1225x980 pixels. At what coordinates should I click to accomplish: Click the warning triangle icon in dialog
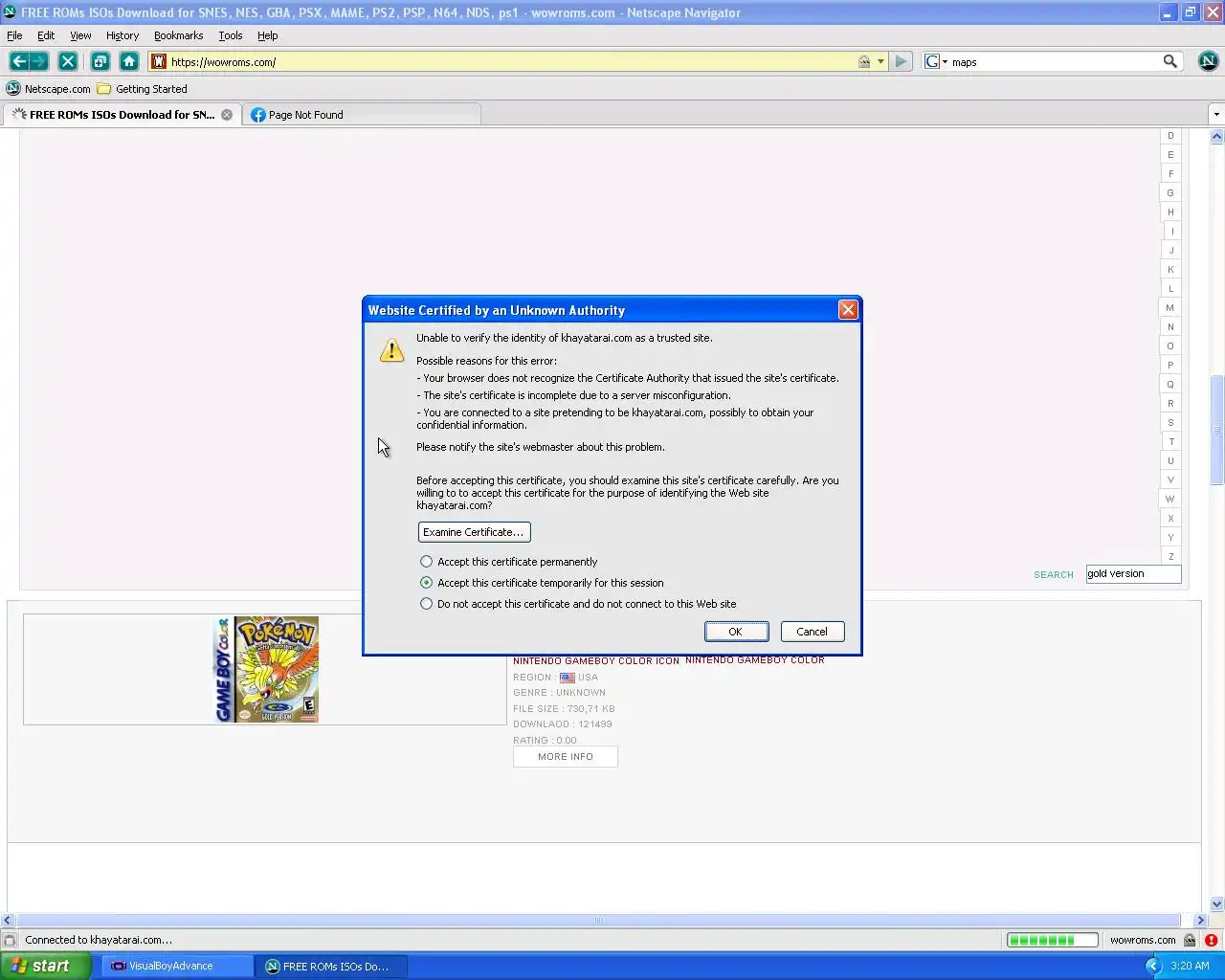391,349
